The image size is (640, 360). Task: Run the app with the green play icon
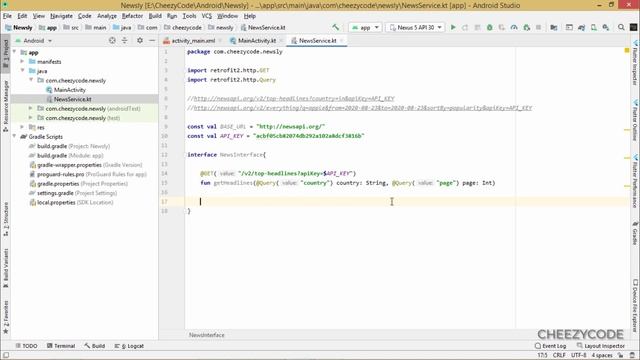[453, 27]
